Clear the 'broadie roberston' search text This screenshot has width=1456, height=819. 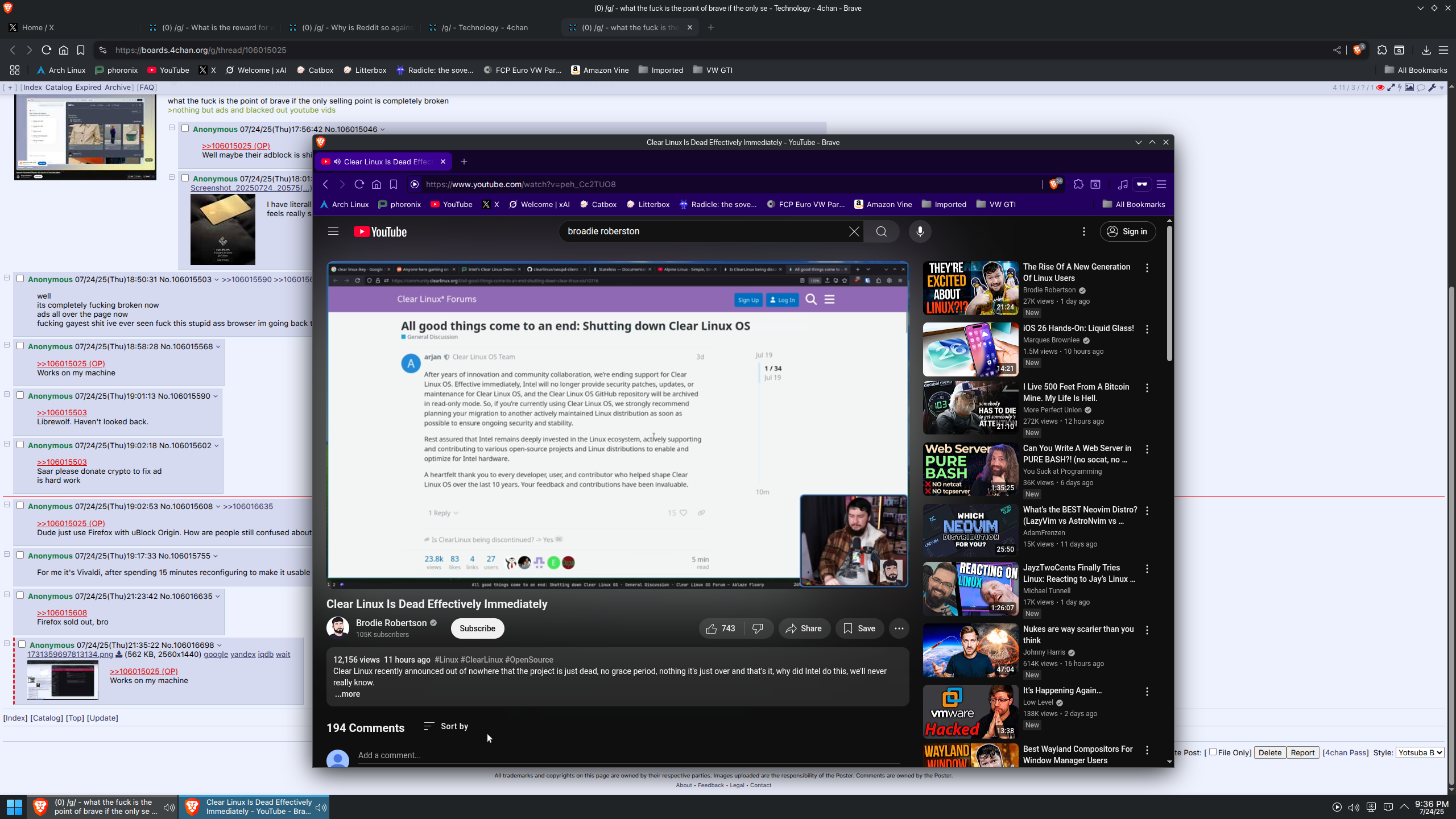(x=854, y=231)
